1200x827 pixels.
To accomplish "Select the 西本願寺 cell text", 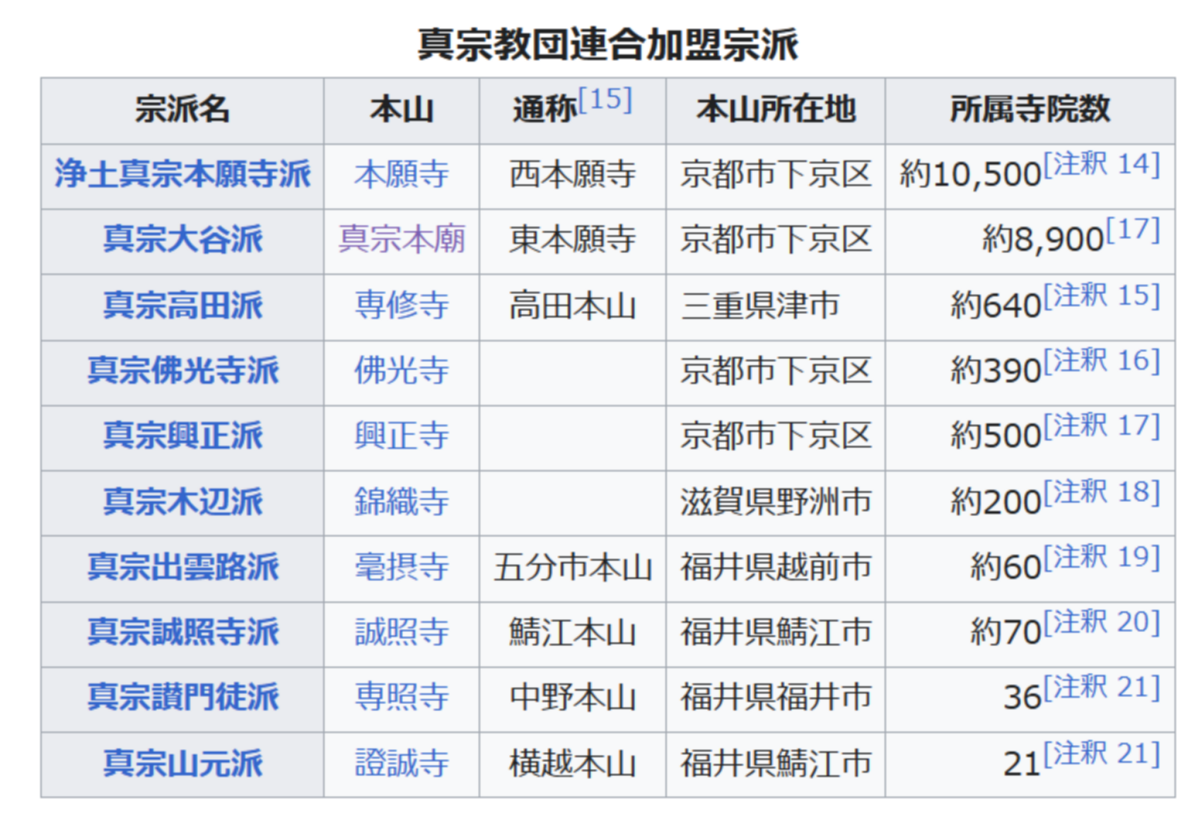I will 572,175.
